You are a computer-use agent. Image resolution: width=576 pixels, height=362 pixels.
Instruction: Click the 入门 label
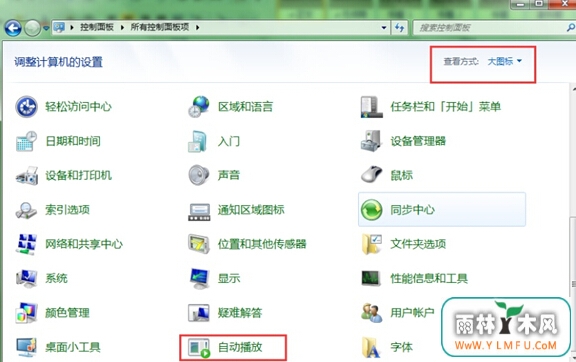pos(228,141)
